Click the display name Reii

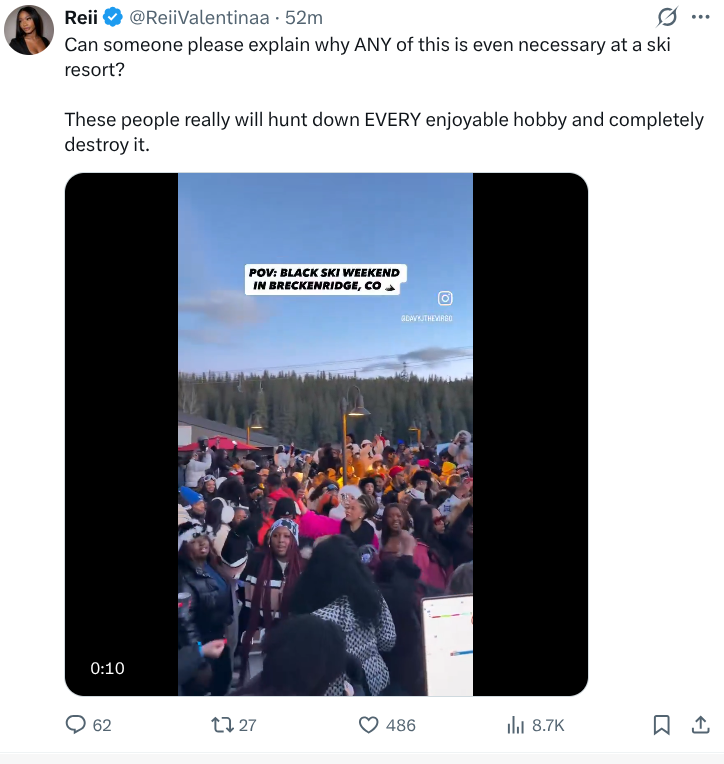[81, 18]
